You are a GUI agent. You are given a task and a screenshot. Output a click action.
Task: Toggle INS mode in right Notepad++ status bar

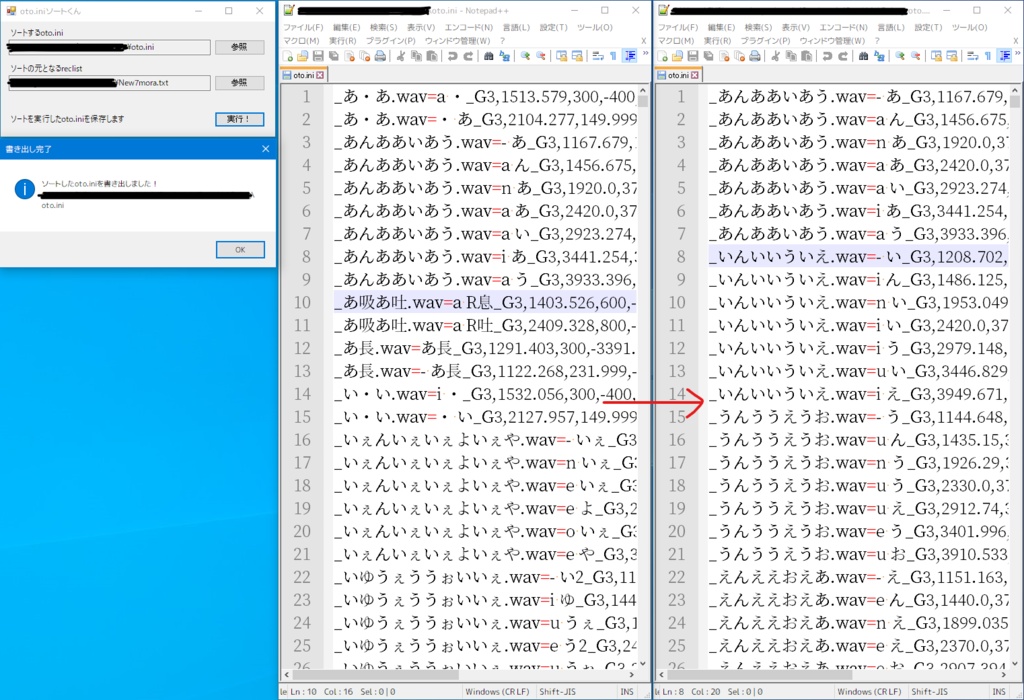click(x=1000, y=692)
